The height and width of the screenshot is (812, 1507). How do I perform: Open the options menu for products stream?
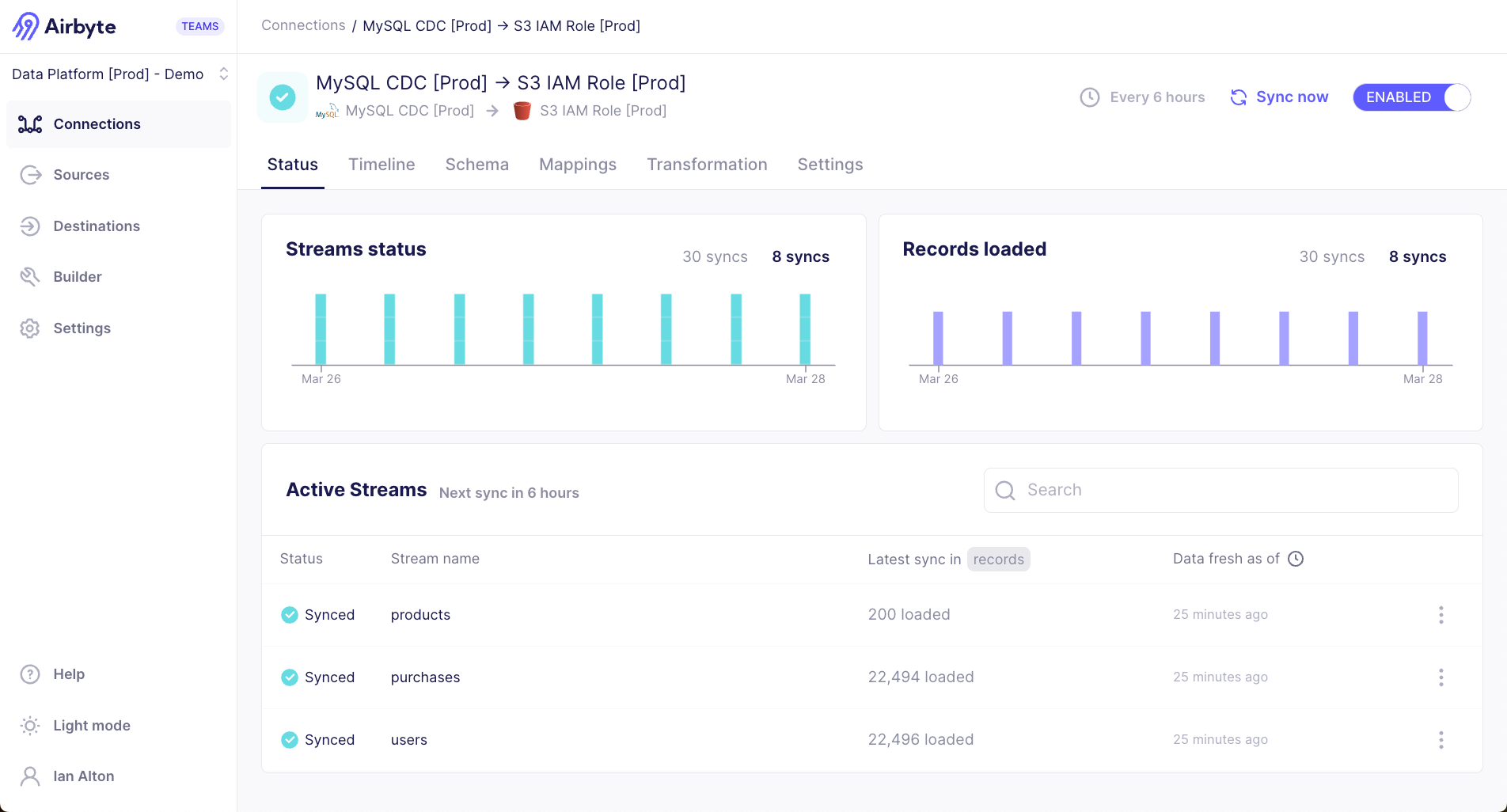(x=1441, y=615)
